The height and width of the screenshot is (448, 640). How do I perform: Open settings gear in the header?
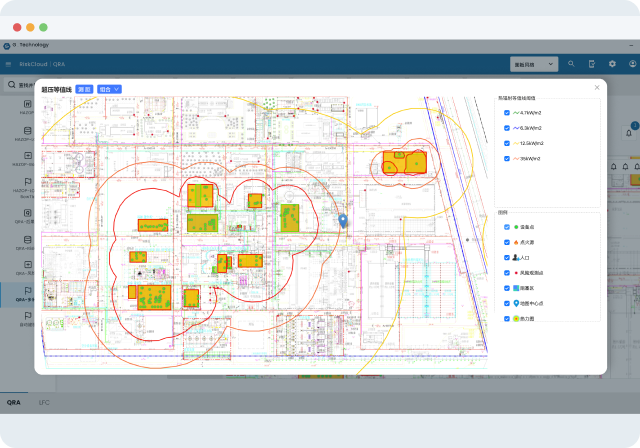(612, 64)
